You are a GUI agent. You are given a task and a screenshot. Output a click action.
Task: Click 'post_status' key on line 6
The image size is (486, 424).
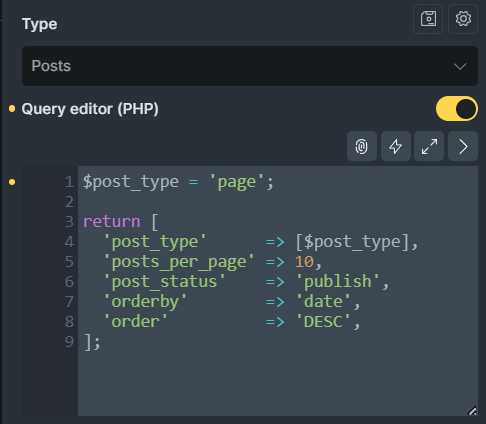pos(165,282)
